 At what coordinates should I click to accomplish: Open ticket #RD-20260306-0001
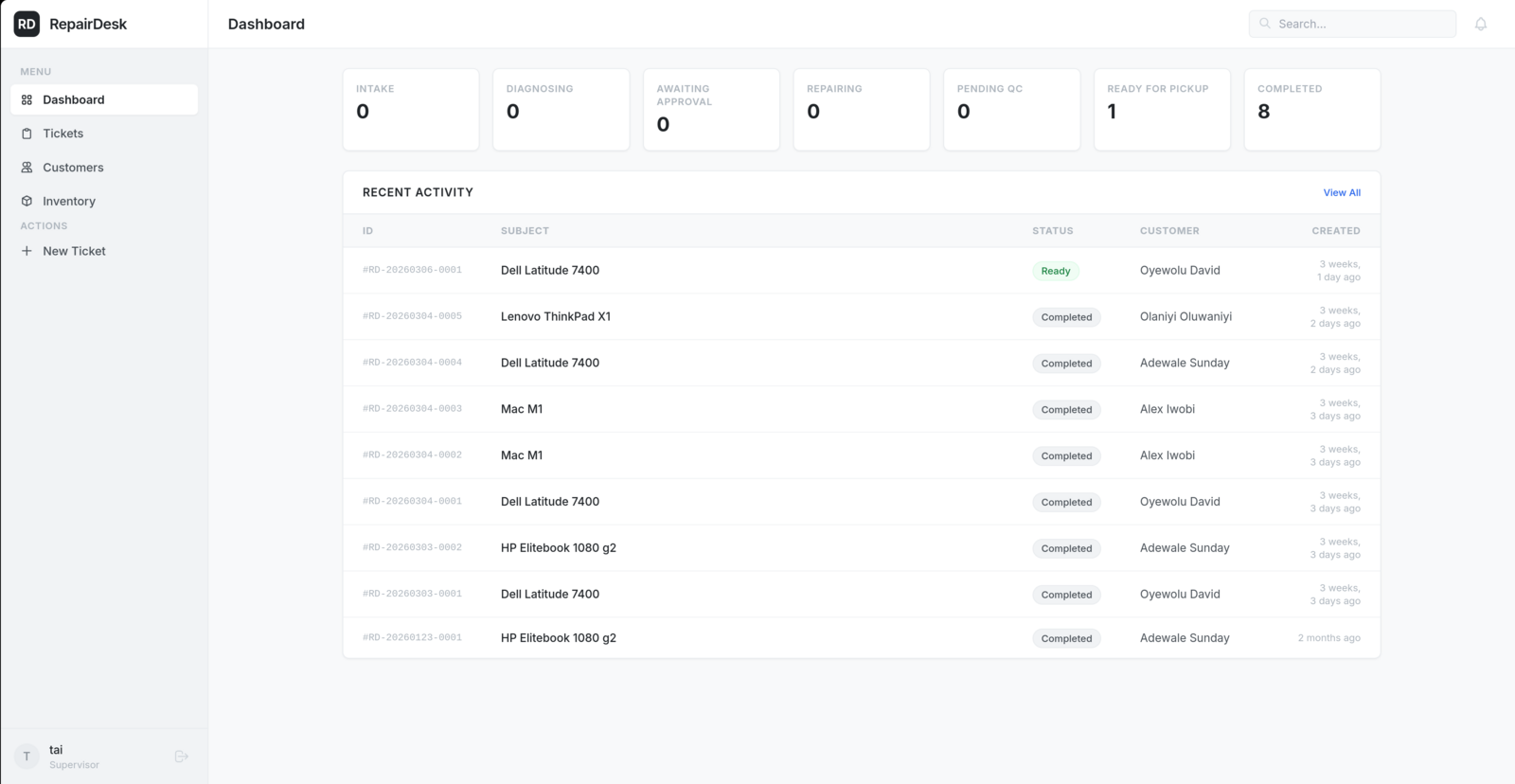[412, 270]
